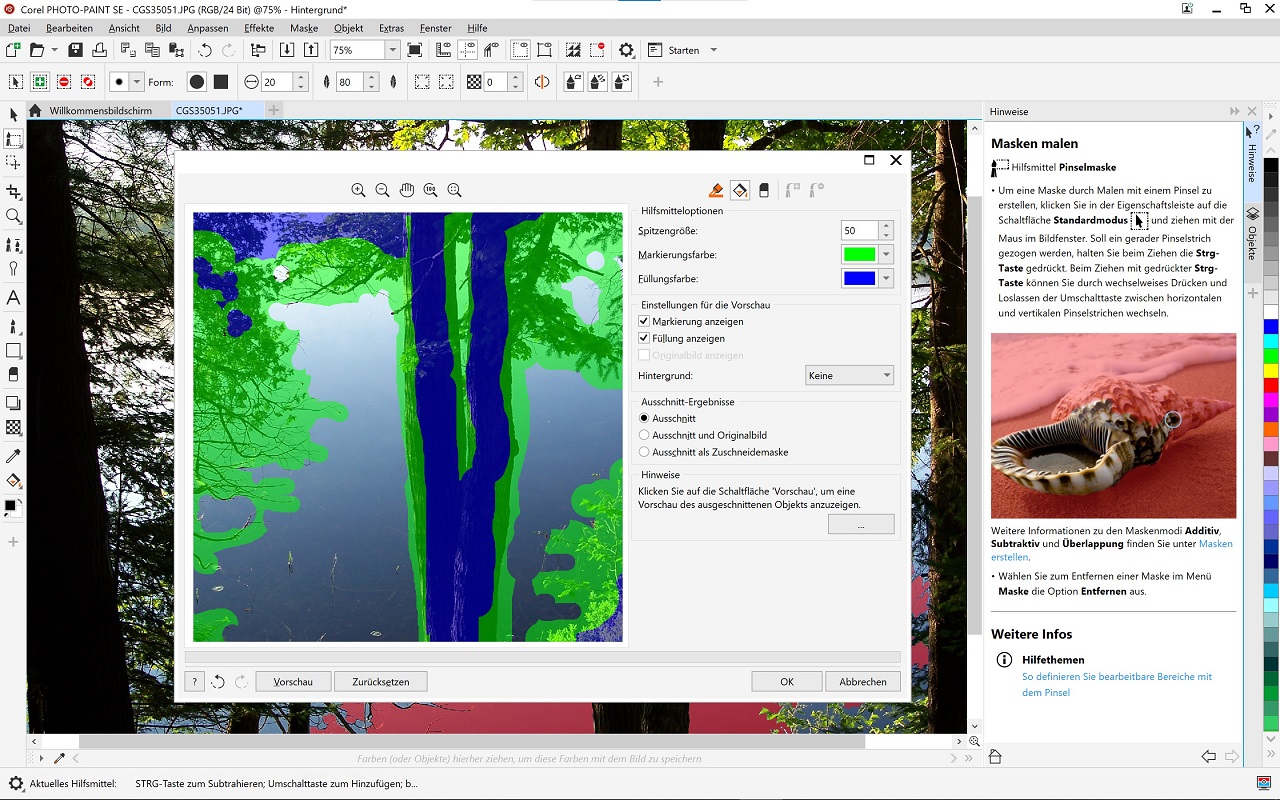
Task: Activate the pan hand tool in dialog
Action: (406, 190)
